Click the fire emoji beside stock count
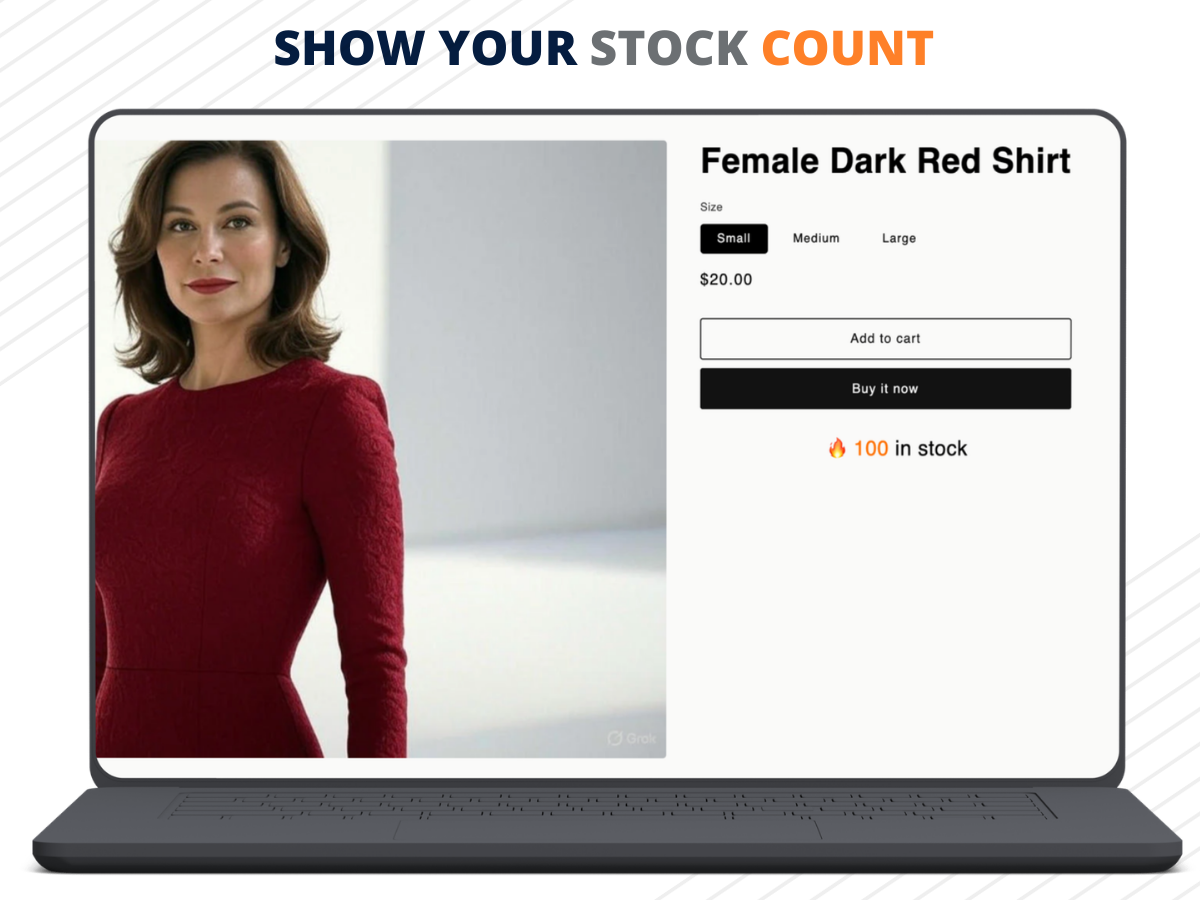1200x900 pixels. (x=837, y=448)
